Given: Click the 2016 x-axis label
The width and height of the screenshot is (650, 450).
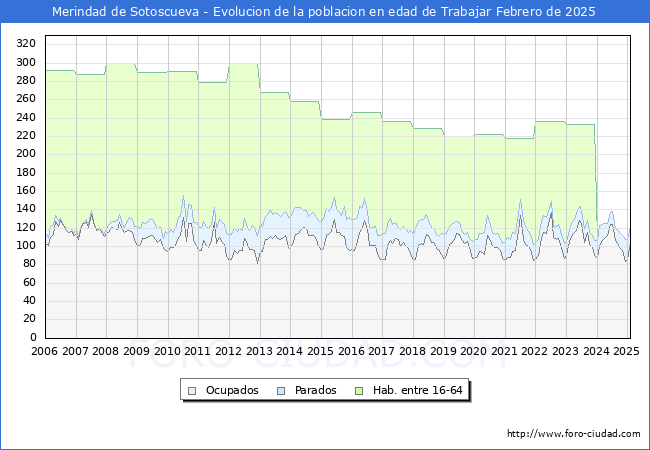Looking at the screenshot, I should (352, 351).
